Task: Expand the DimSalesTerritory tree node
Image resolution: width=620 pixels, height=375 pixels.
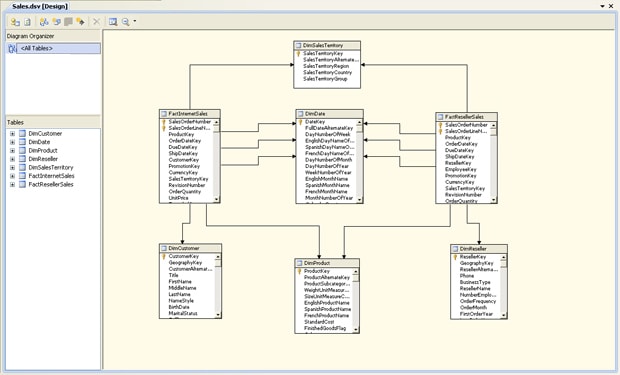Action: (12, 168)
